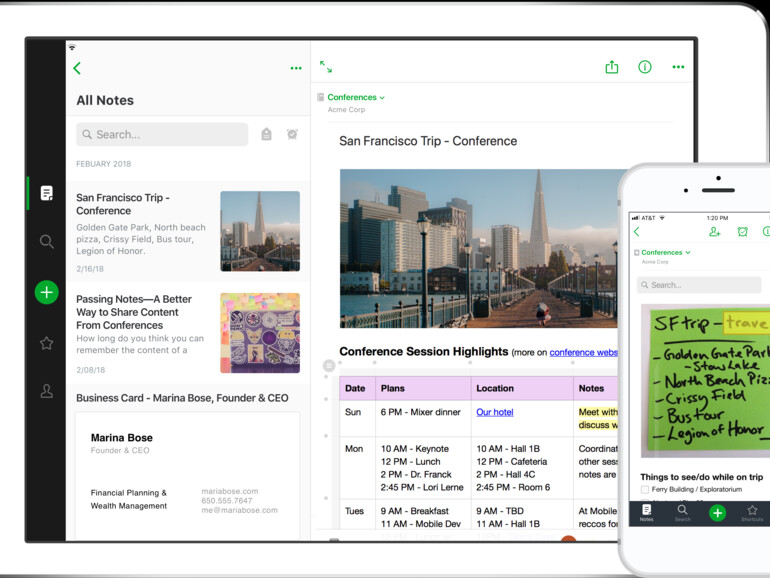770x578 pixels.
Task: Tap the Shortcuts tab on the phone's bottom bar
Action: click(752, 513)
